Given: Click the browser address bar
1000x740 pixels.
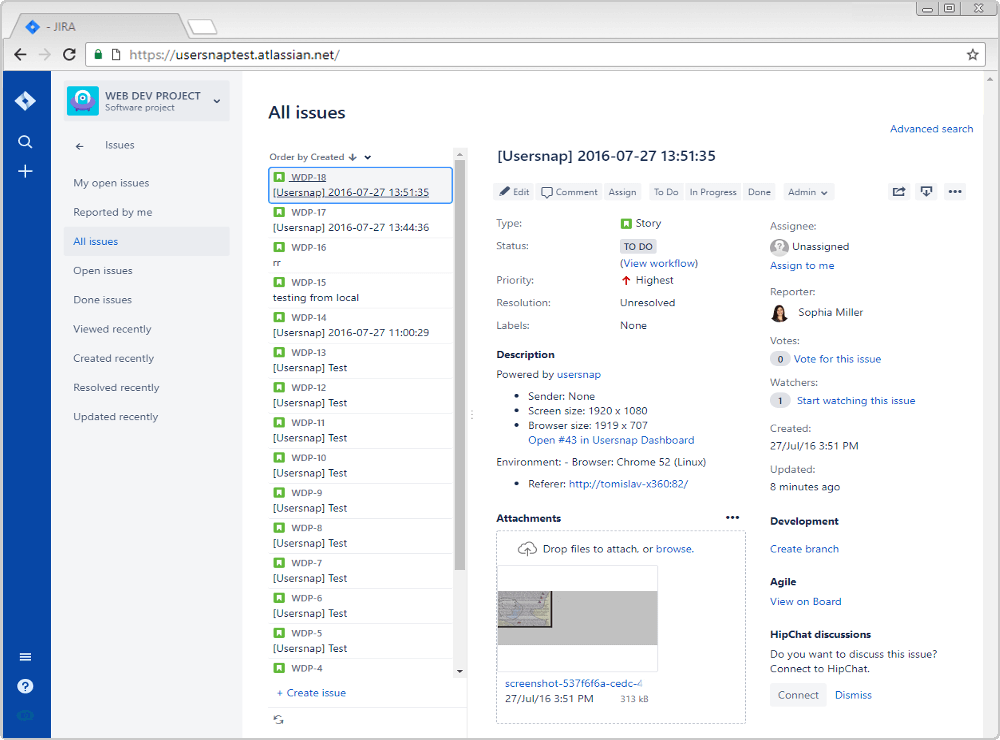Looking at the screenshot, I should point(536,55).
